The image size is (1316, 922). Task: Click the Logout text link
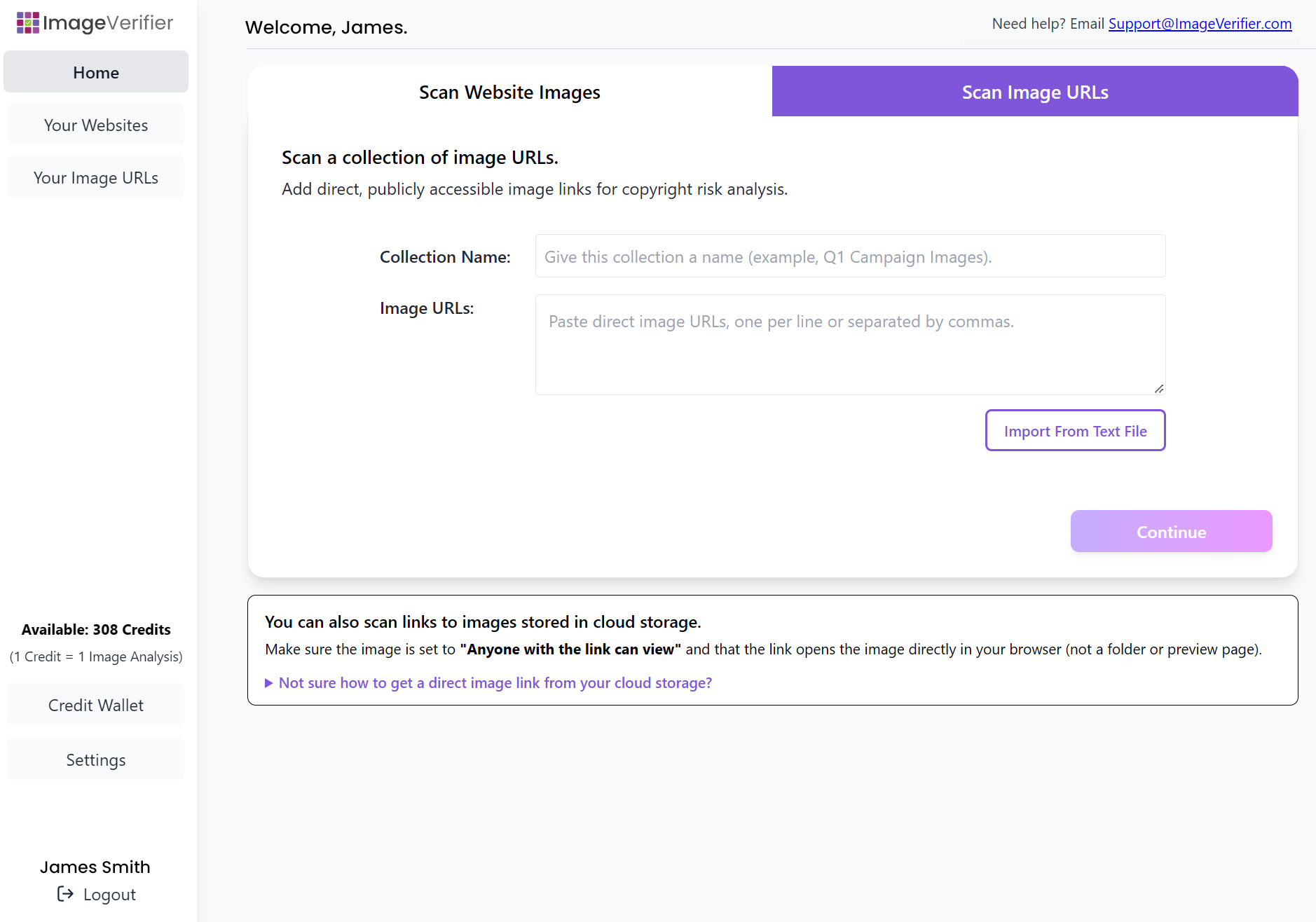click(x=109, y=895)
